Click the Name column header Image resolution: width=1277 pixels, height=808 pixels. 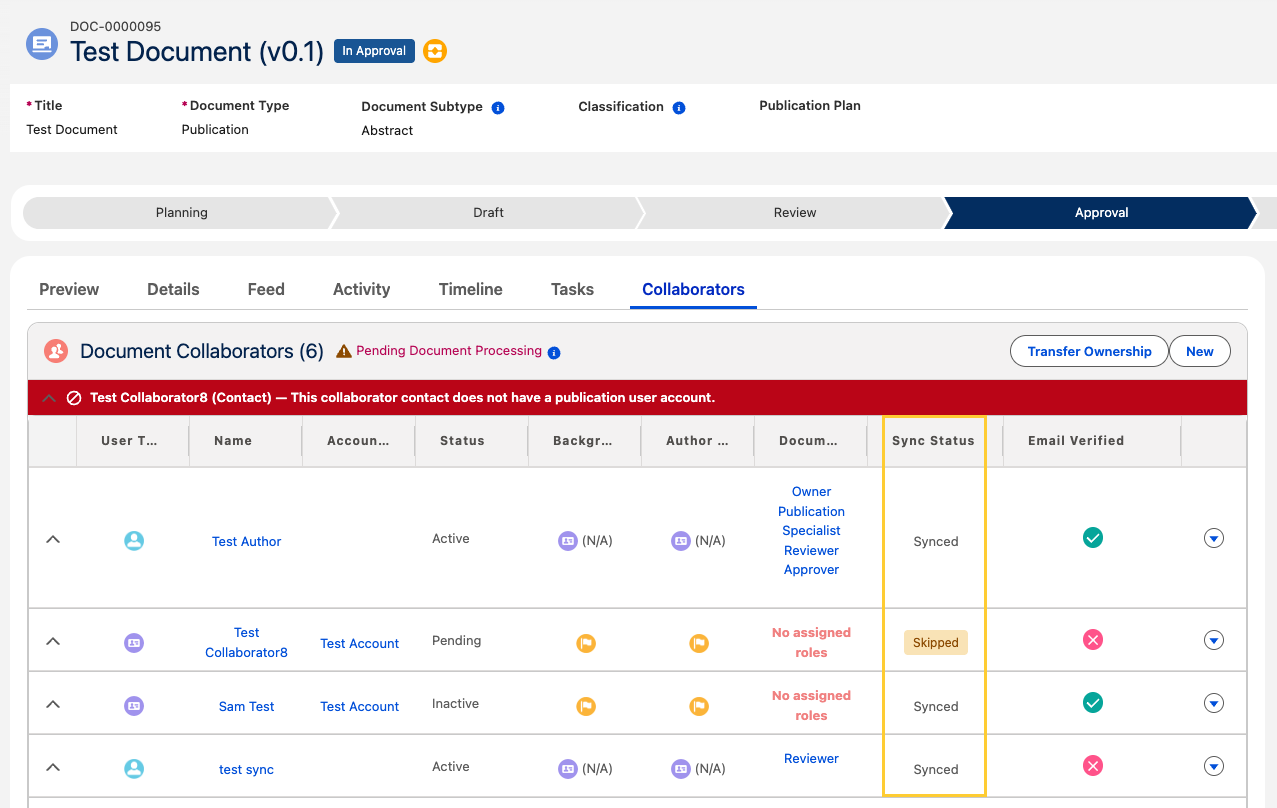tap(233, 440)
